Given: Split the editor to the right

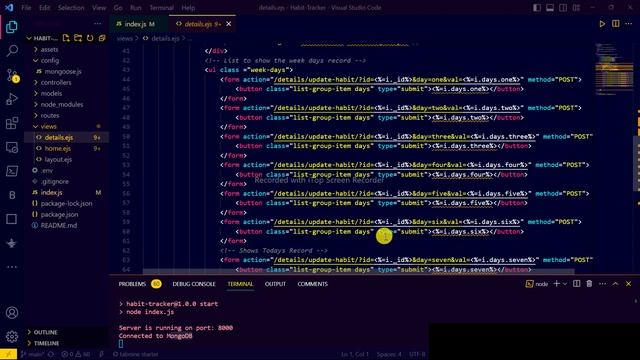Looking at the screenshot, I should point(616,24).
